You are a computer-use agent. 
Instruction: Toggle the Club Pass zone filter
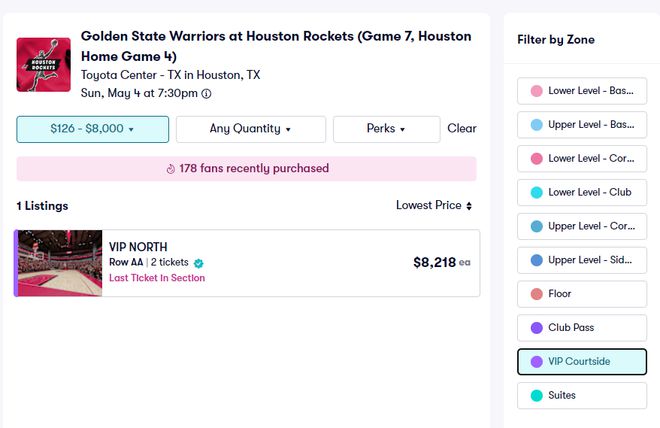(582, 327)
